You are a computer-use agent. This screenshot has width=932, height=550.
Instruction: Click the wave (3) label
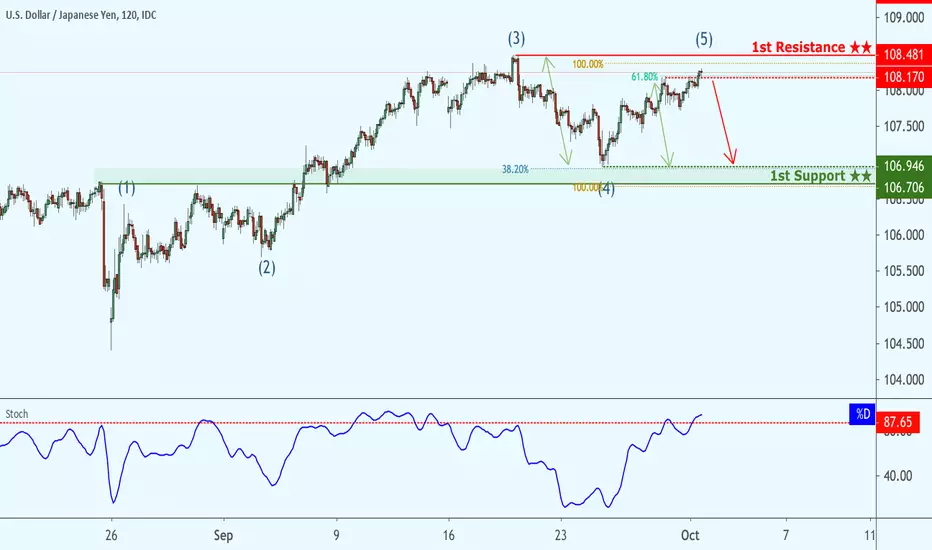pyautogui.click(x=516, y=39)
